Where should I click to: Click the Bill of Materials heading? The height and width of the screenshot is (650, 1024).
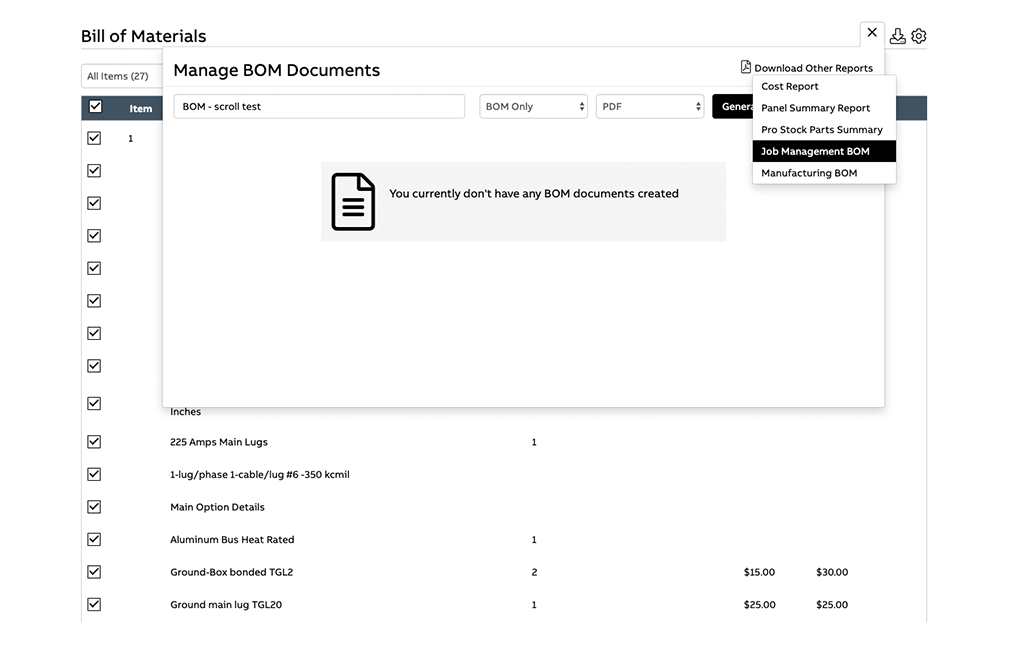(144, 36)
